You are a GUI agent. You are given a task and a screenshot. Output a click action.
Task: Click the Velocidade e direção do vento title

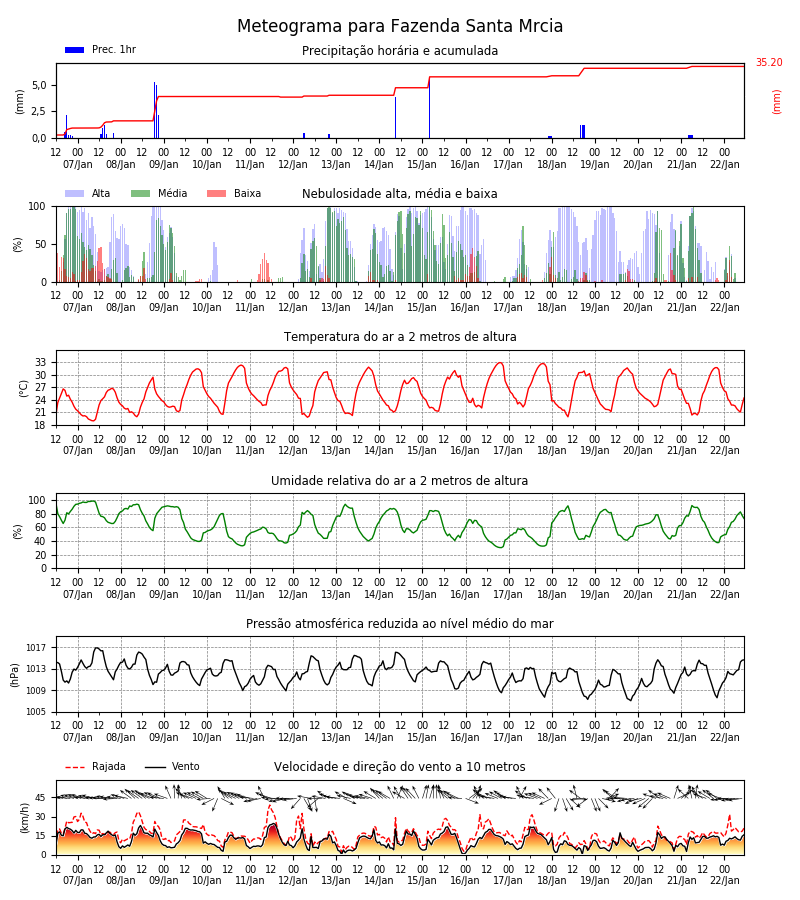(399, 767)
